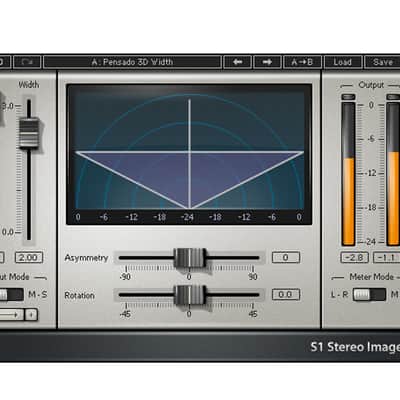The width and height of the screenshot is (400, 400).
Task: Click the Width fader handle
Action: 29,133
